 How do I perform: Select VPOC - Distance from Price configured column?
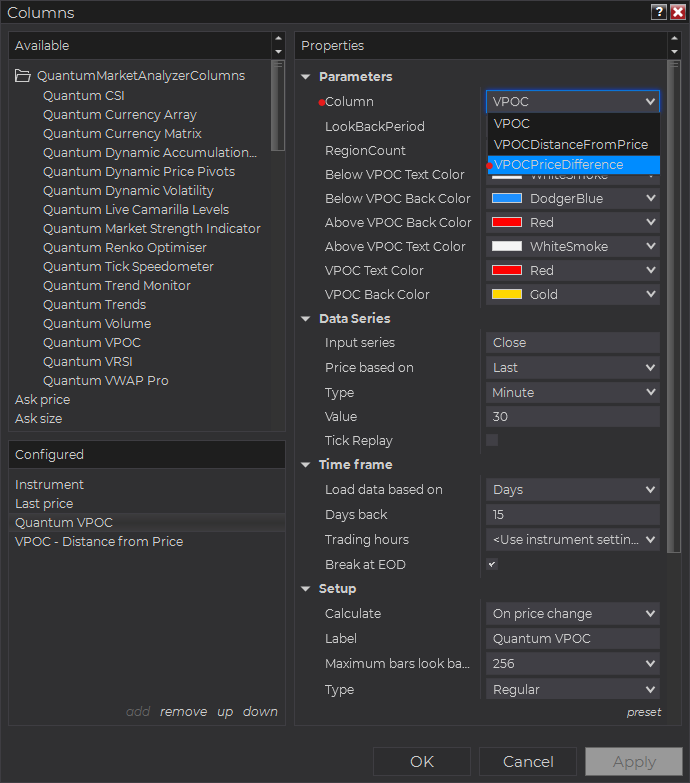coord(99,542)
